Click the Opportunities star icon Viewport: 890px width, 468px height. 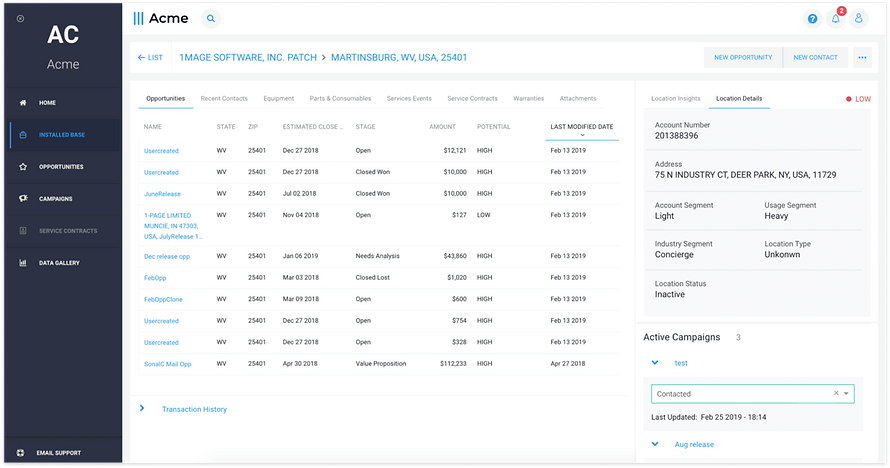(x=23, y=167)
